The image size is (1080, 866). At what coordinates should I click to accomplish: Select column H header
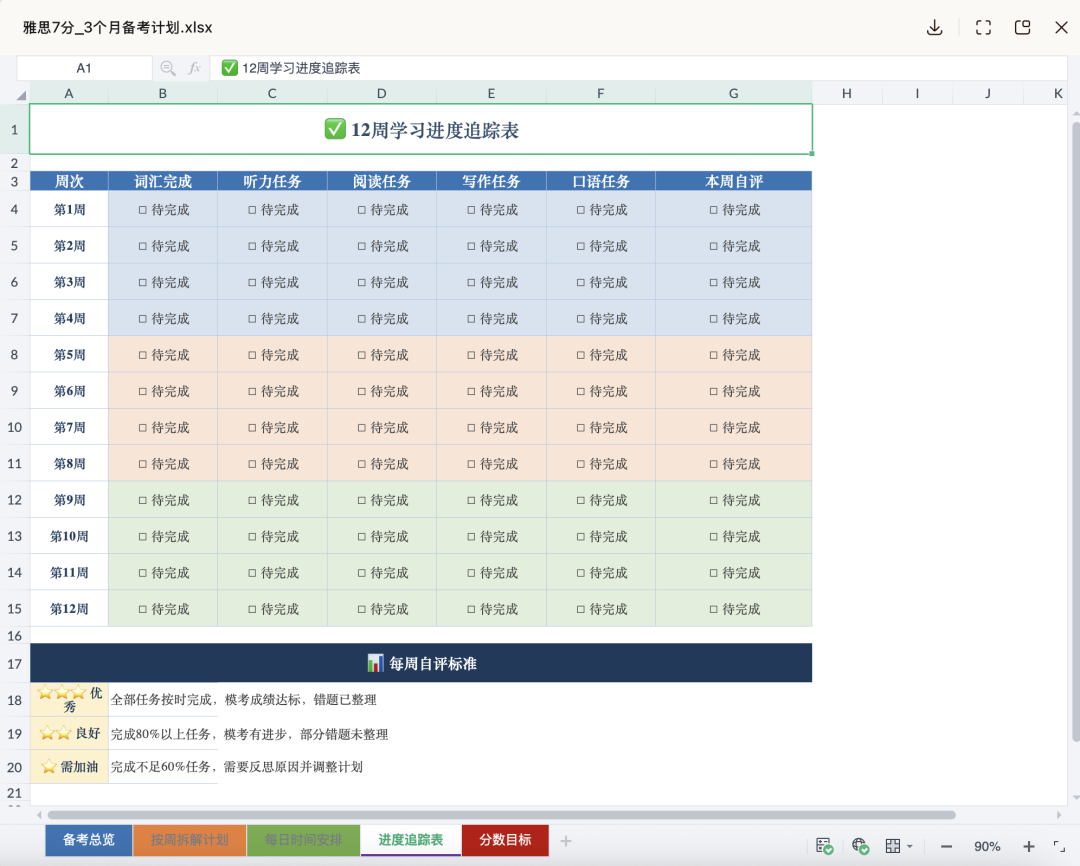tap(847, 94)
